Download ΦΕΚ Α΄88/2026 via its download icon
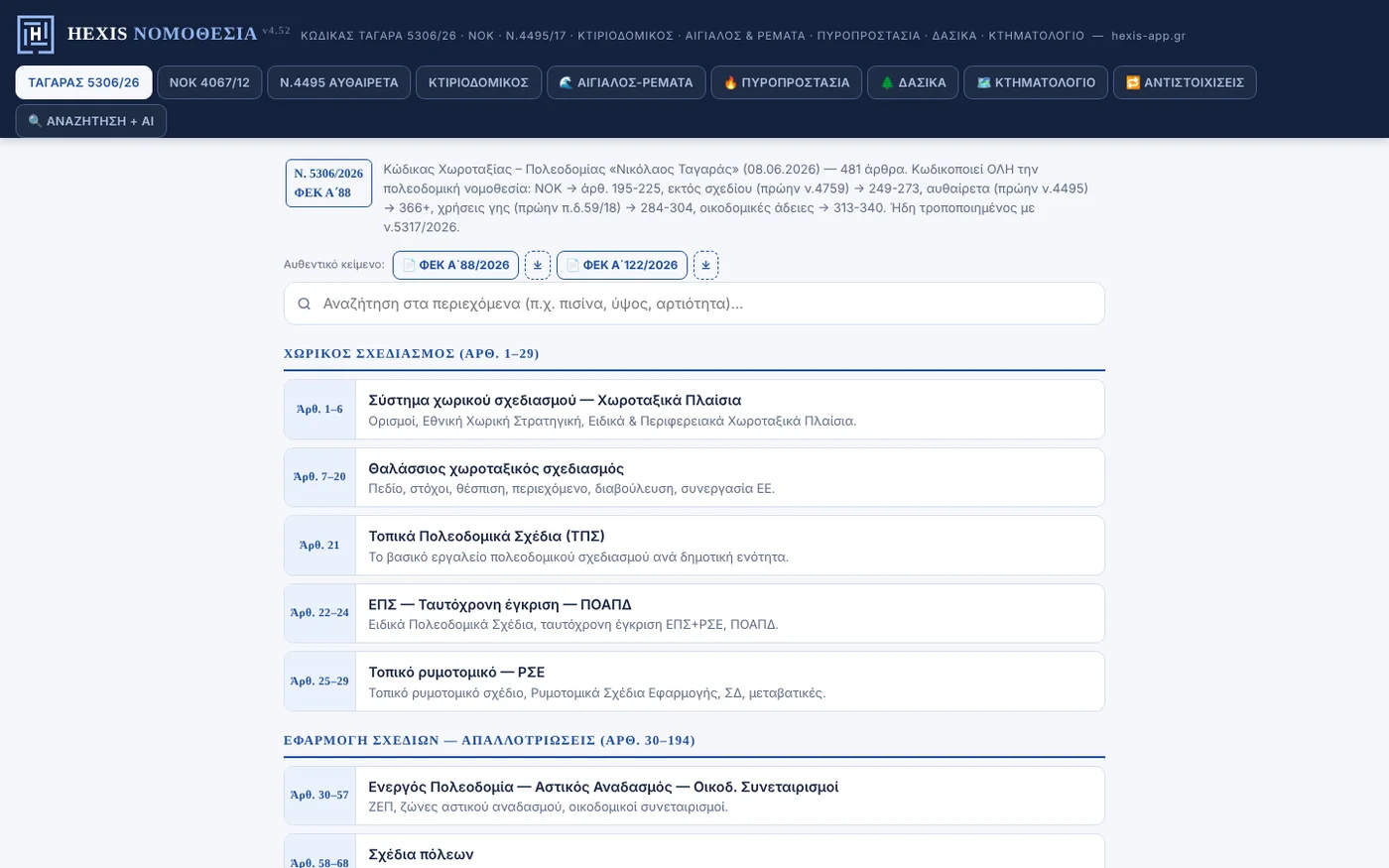1389x868 pixels. pos(538,265)
